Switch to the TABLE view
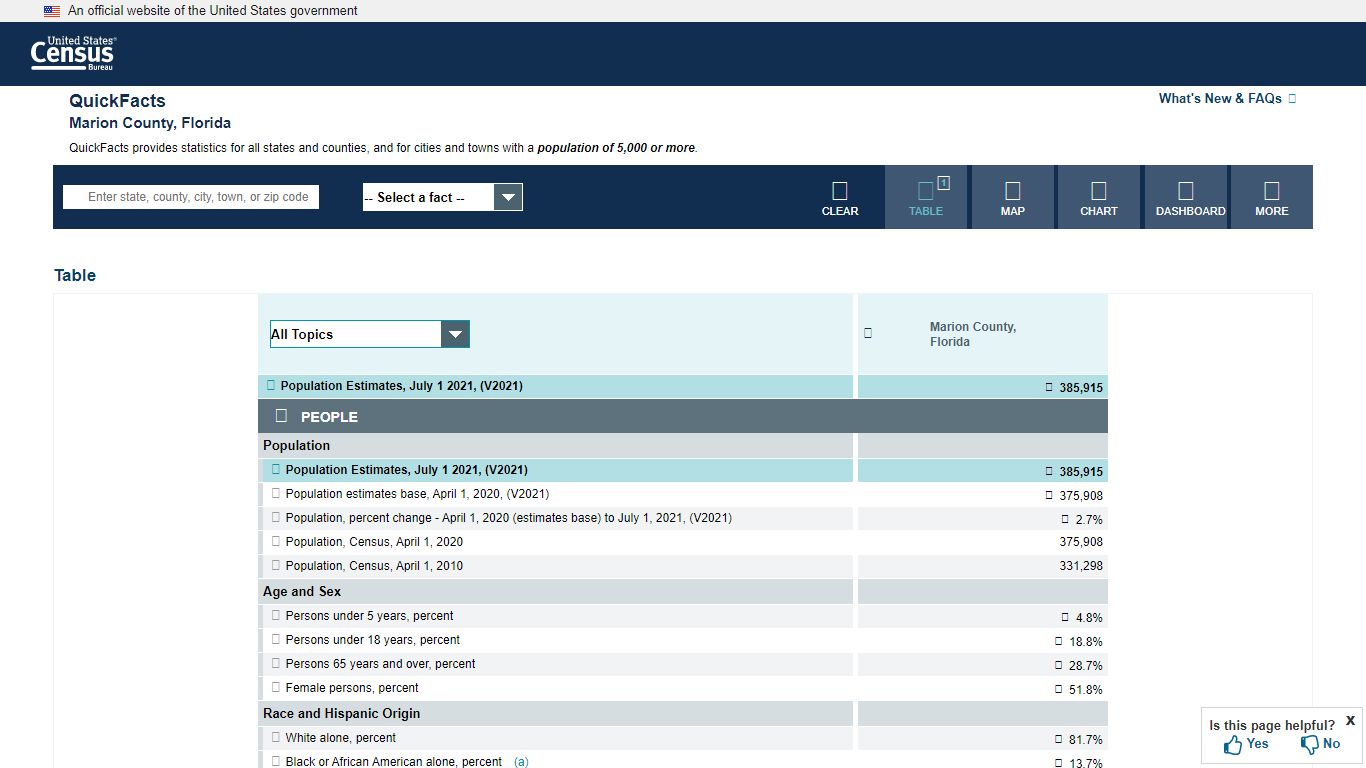This screenshot has height=768, width=1366. click(x=926, y=198)
